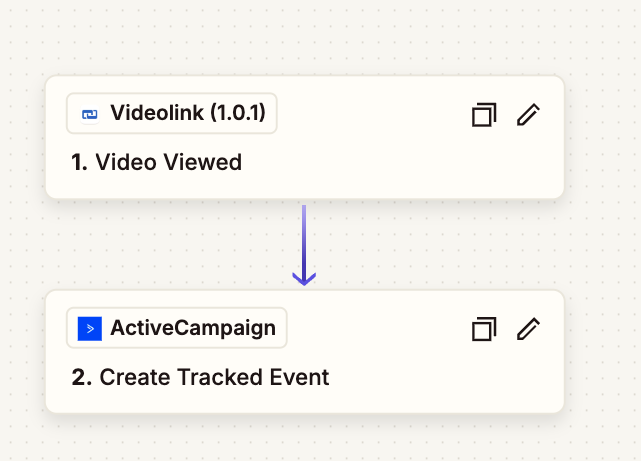Edit the Create Tracked Event step with pencil
Screen dimensions: 641x461
[528, 329]
